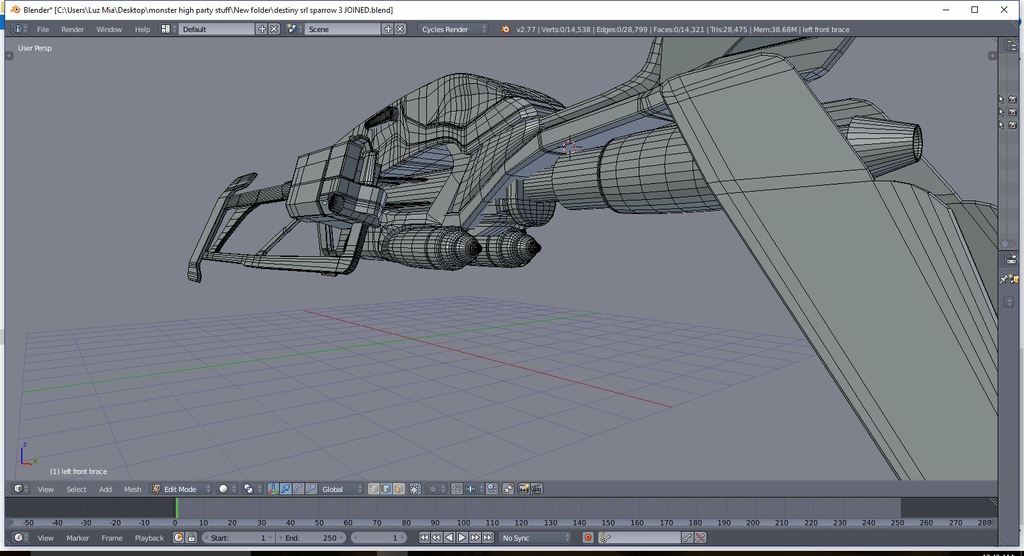The width and height of the screenshot is (1024, 556).
Task: Open the timeline Marker menu
Action: click(x=77, y=538)
